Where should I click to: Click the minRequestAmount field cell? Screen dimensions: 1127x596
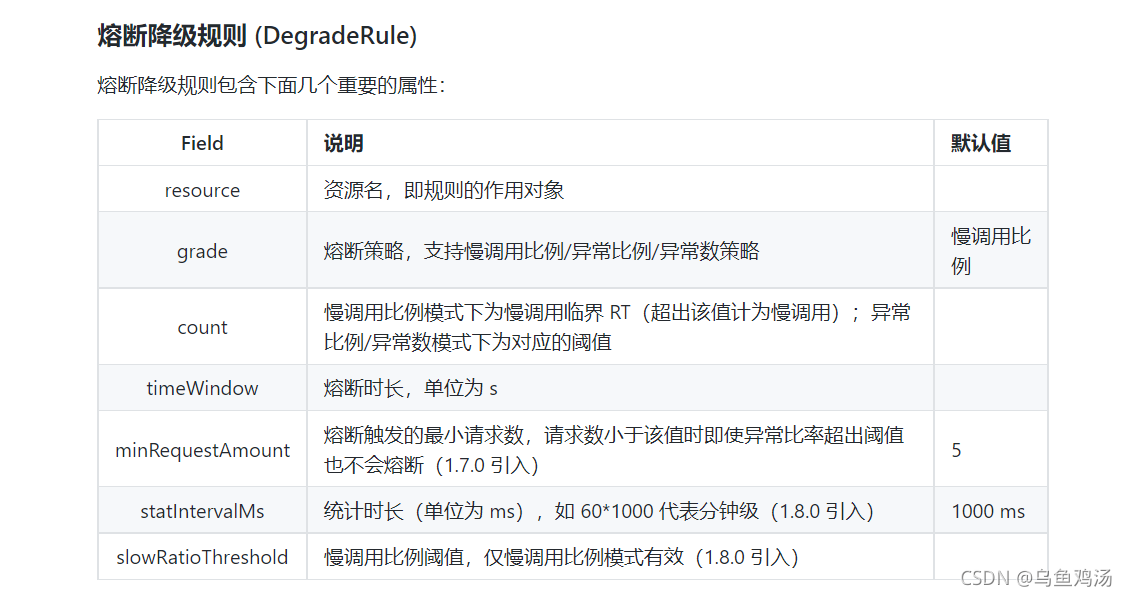pos(202,450)
